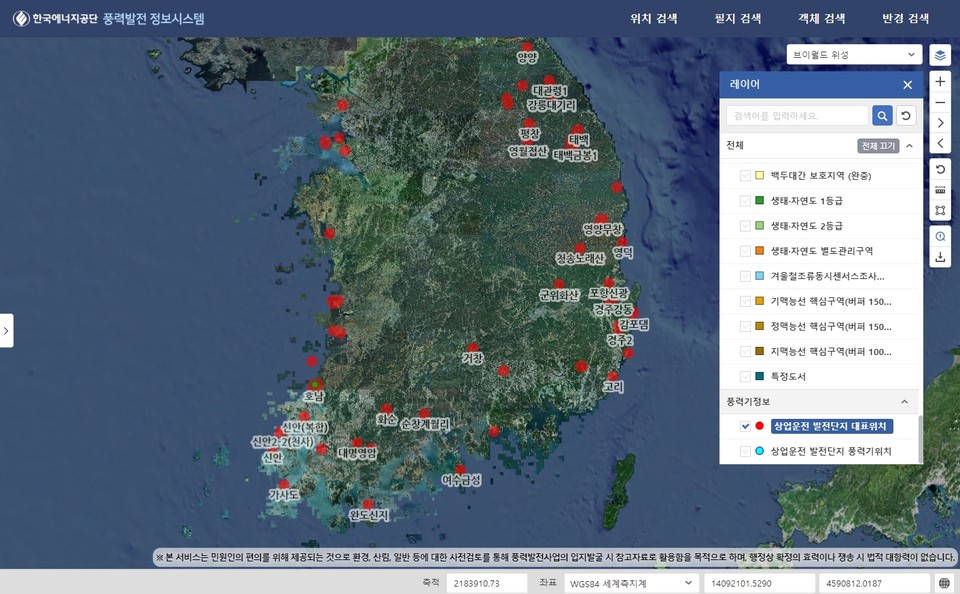Image resolution: width=960 pixels, height=594 pixels.
Task: Open the 브이월드 위성 basemap dropdown
Action: [x=854, y=55]
